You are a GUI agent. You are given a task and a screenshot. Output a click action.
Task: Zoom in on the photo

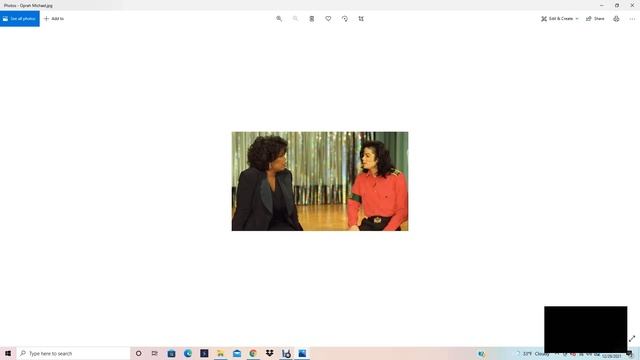coord(279,19)
